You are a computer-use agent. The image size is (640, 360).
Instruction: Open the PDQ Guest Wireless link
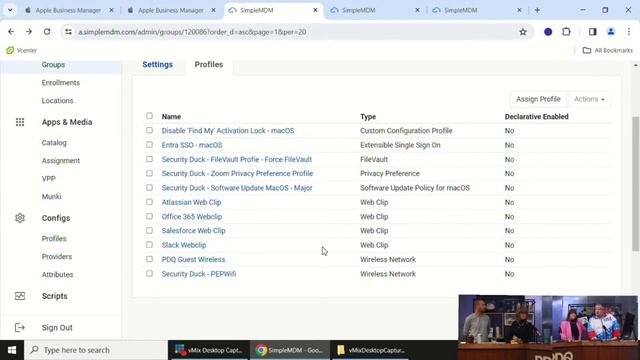click(193, 259)
